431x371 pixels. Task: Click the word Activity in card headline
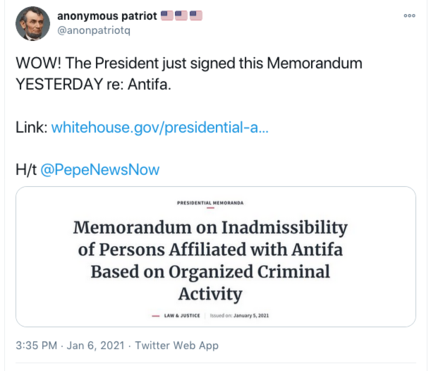(x=210, y=294)
